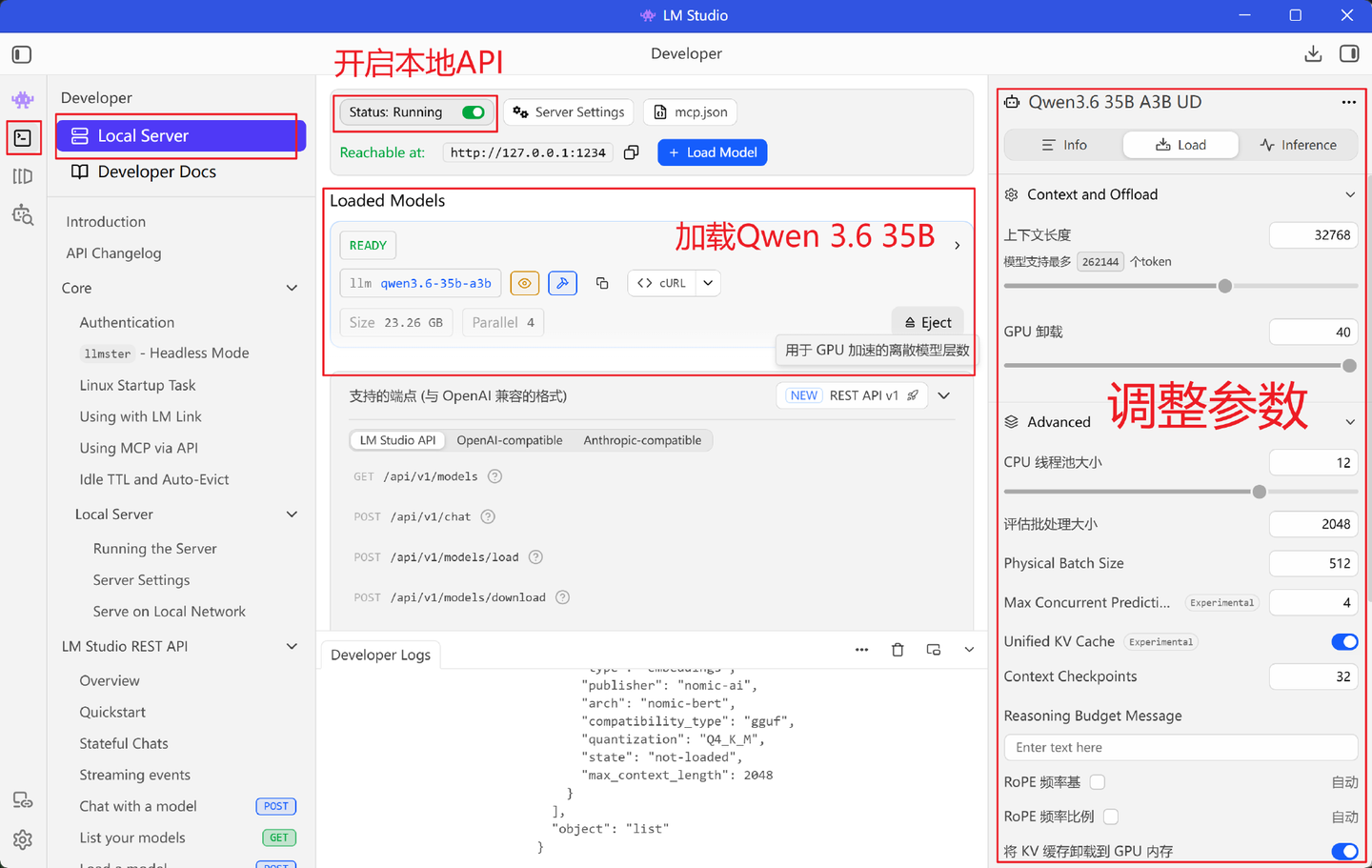Copy the model identifier qwen3.6-35b-a3b
The image size is (1372, 868).
tap(602, 283)
